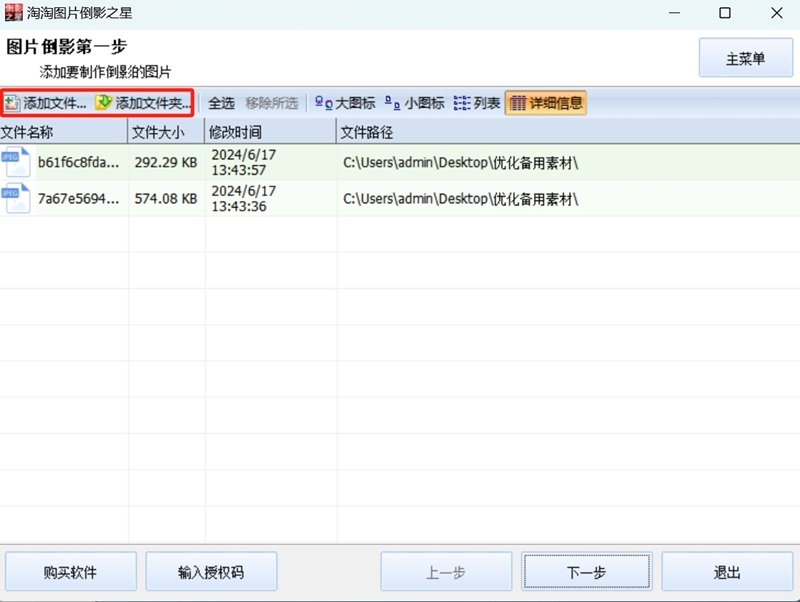800x602 pixels.
Task: Minimize the 淘淘图片倒影之星 window
Action: 674,13
